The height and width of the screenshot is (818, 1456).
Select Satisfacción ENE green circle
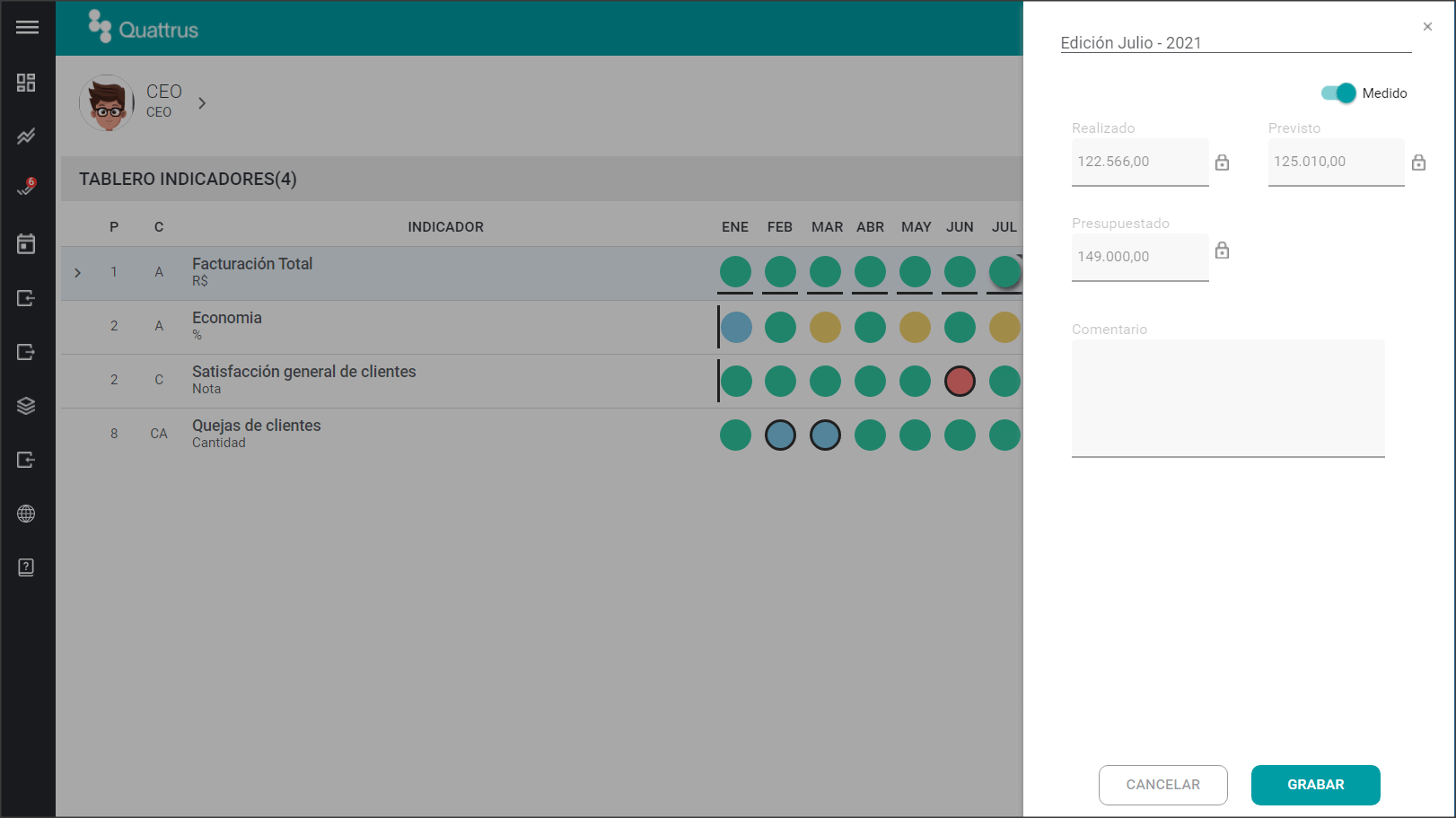coord(736,381)
